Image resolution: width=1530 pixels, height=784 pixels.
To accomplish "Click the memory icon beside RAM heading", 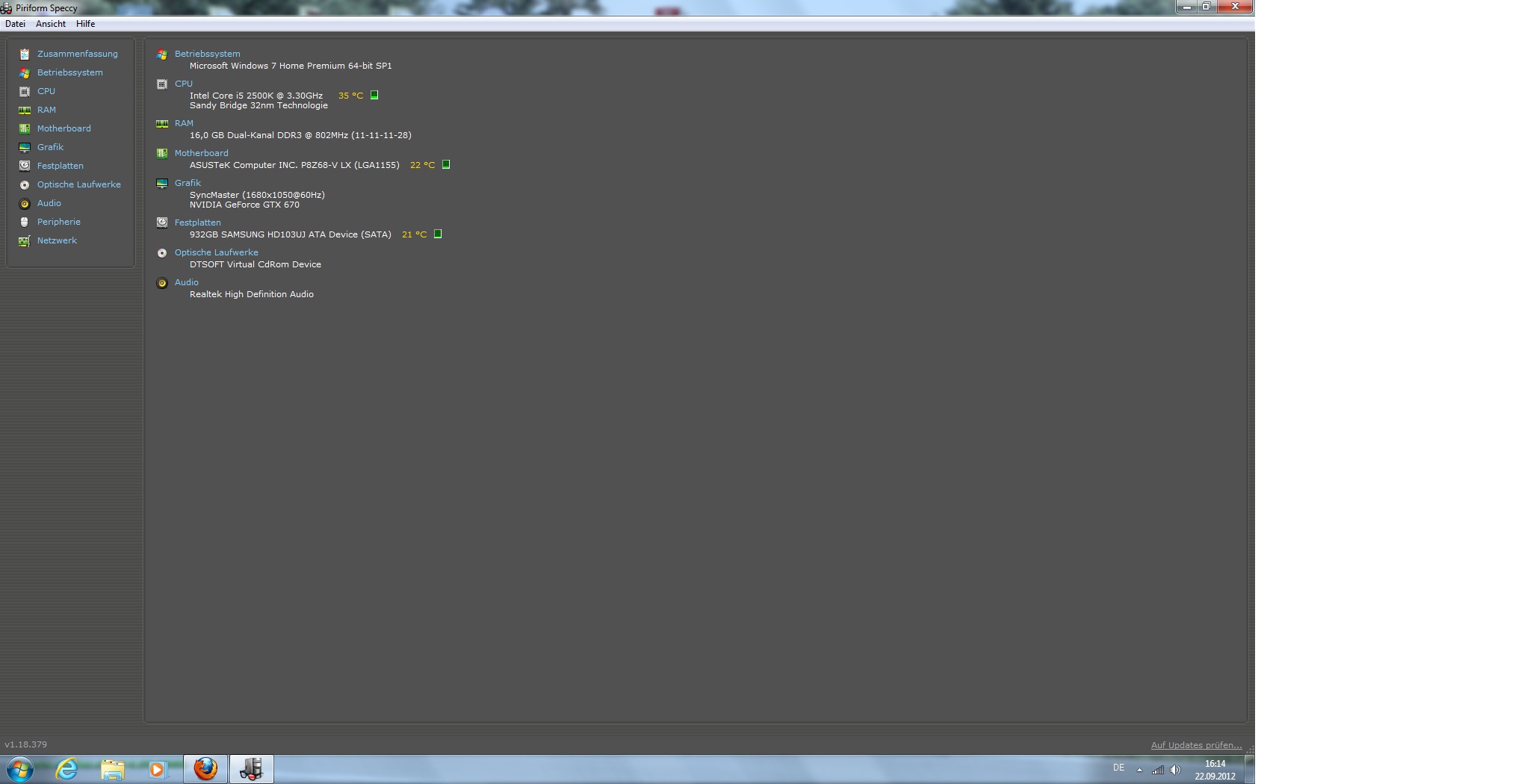I will (x=162, y=124).
